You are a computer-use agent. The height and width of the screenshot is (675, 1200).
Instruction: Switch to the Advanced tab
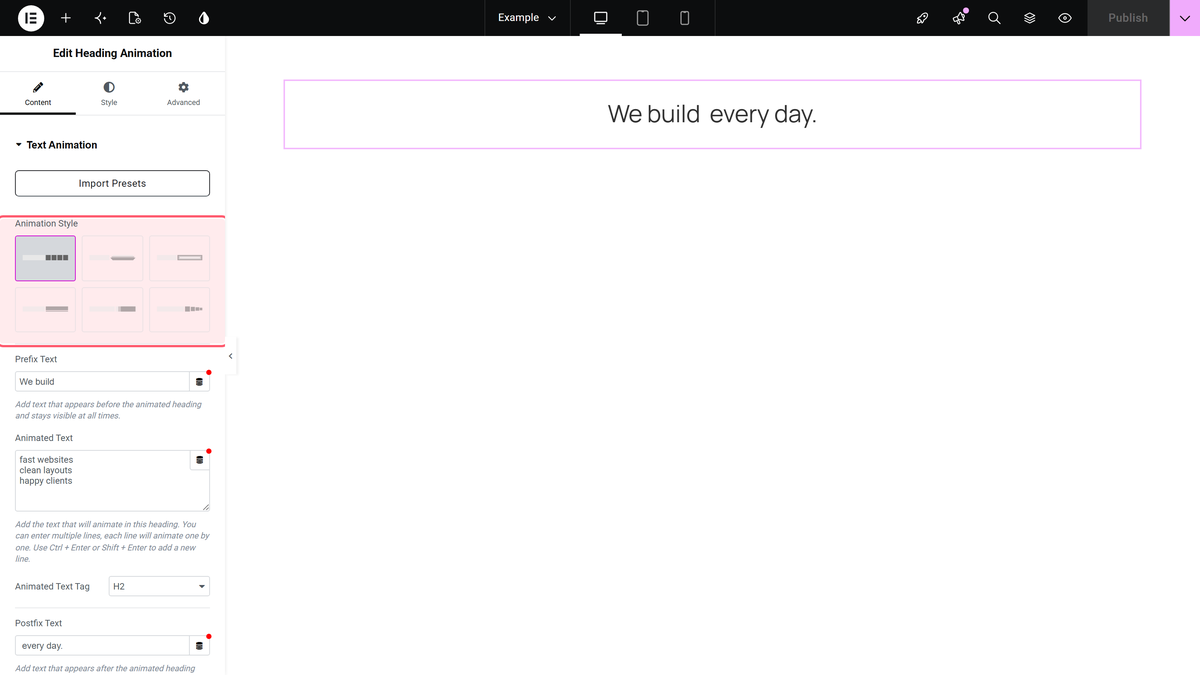point(183,94)
